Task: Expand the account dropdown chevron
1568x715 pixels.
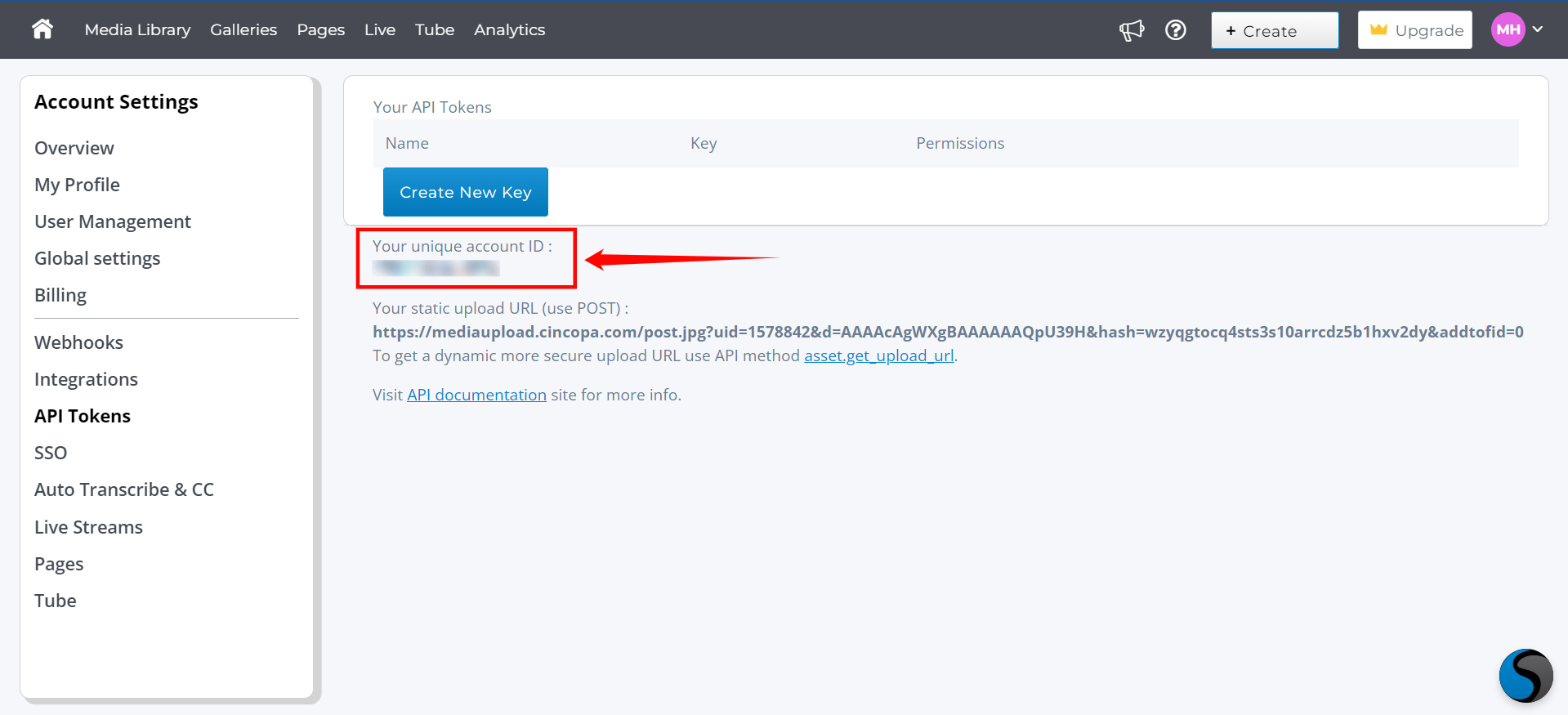Action: coord(1538,29)
